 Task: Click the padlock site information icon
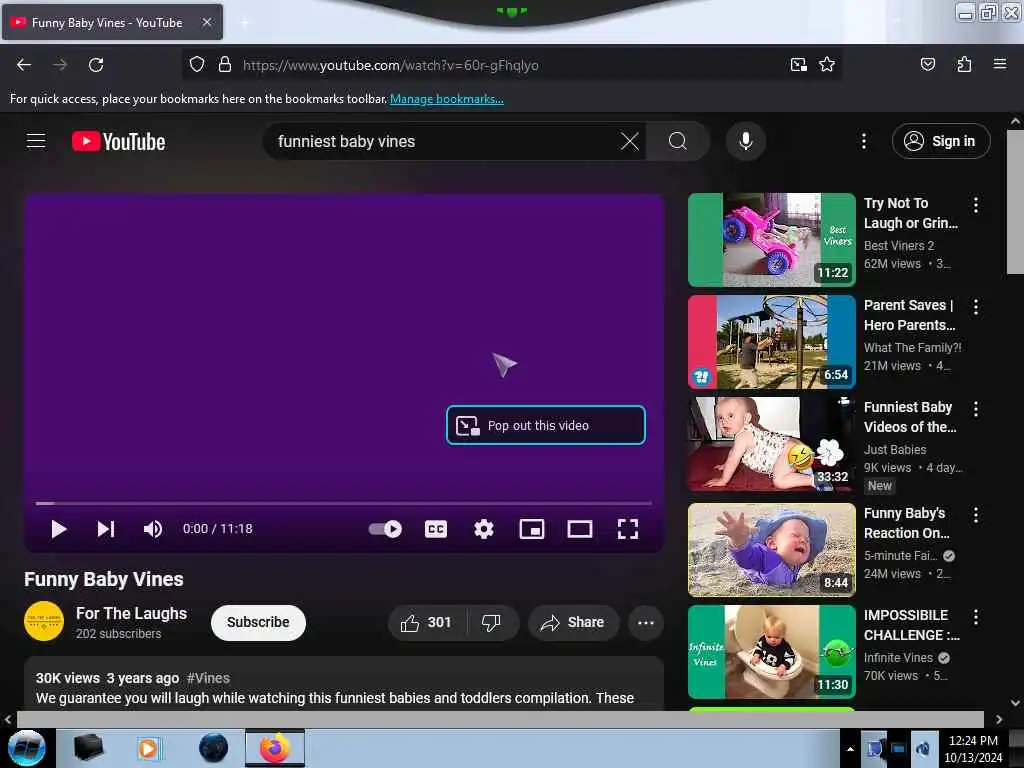[225, 65]
